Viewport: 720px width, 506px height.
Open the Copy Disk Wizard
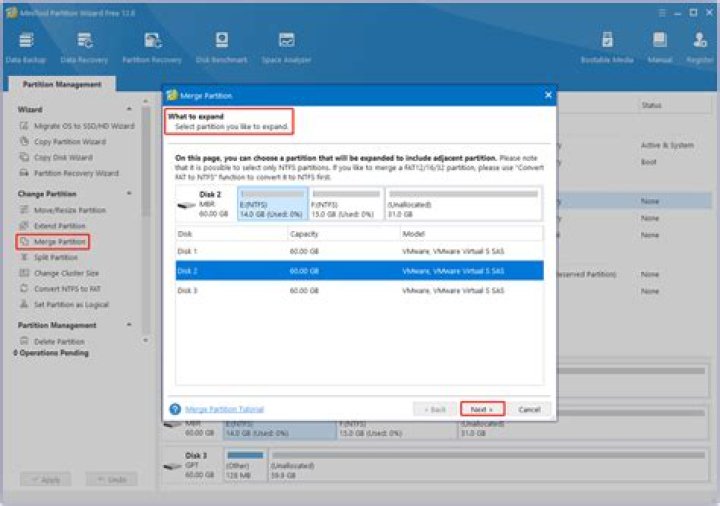(63, 157)
